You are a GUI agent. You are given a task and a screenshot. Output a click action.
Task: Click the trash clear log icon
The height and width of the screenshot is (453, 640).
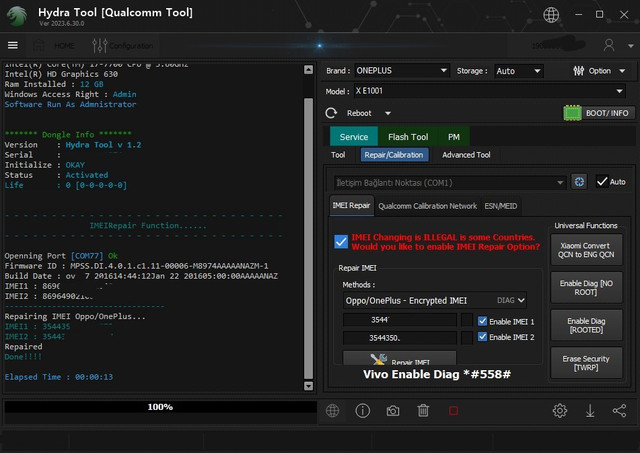coord(423,411)
